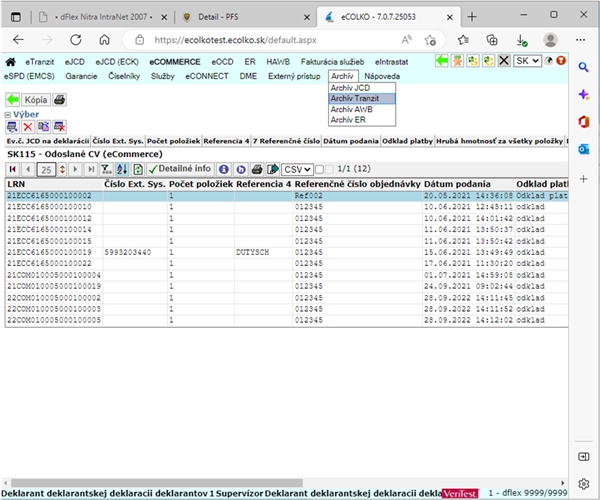Go to next page of the grid
600x500 pixels.
[x=75, y=169]
